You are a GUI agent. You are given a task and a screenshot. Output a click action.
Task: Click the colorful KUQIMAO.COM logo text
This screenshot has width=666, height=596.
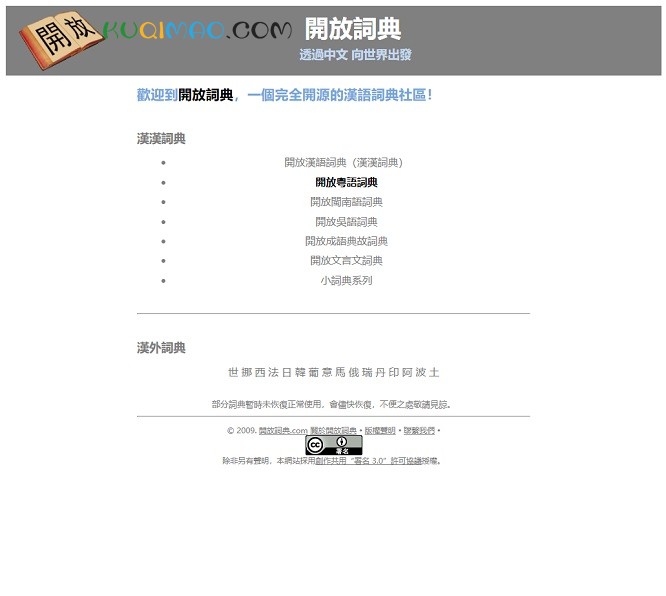(198, 31)
